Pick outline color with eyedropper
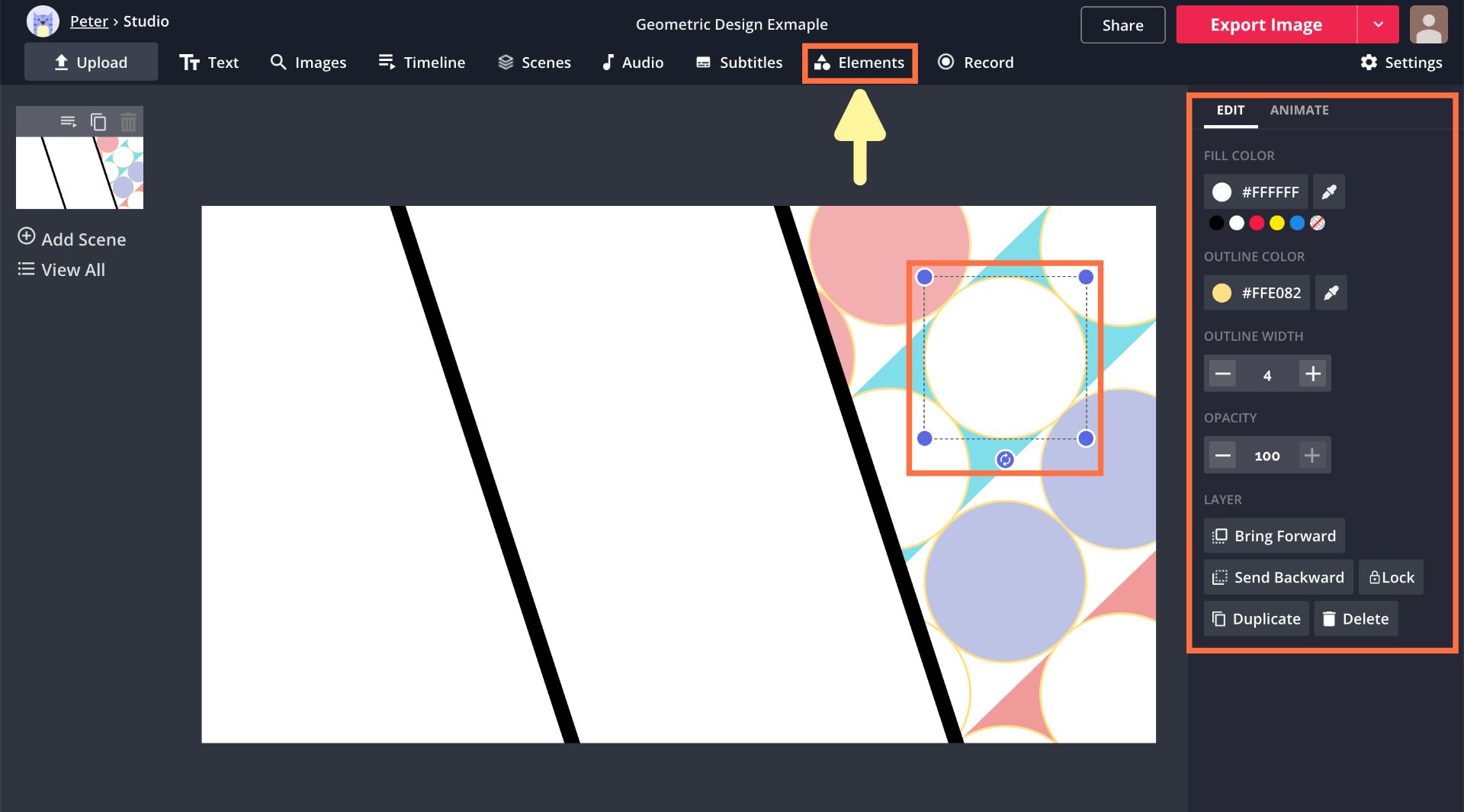This screenshot has width=1464, height=812. click(x=1331, y=293)
